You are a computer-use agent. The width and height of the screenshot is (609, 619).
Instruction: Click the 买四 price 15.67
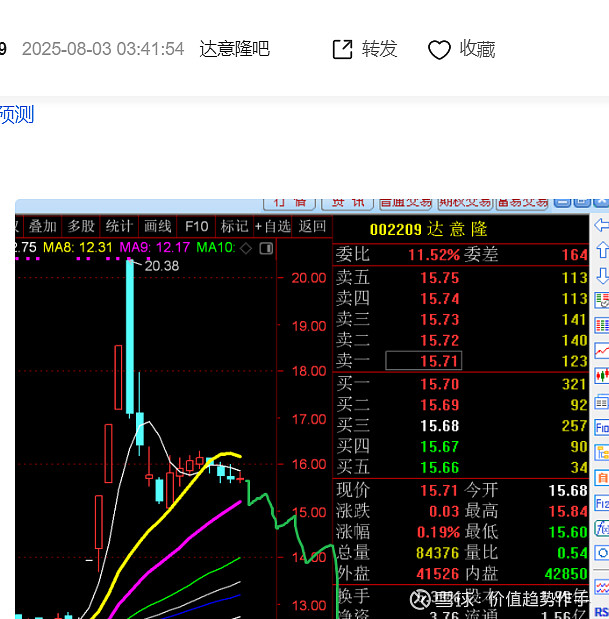coord(439,447)
